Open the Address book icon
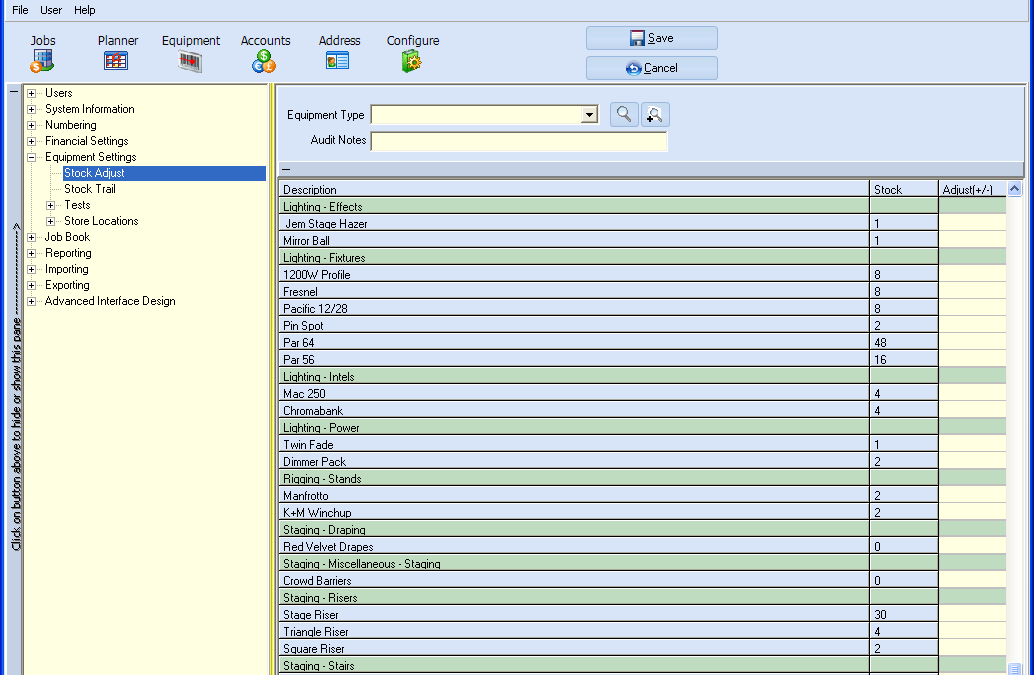The width and height of the screenshot is (1034, 675). (338, 61)
